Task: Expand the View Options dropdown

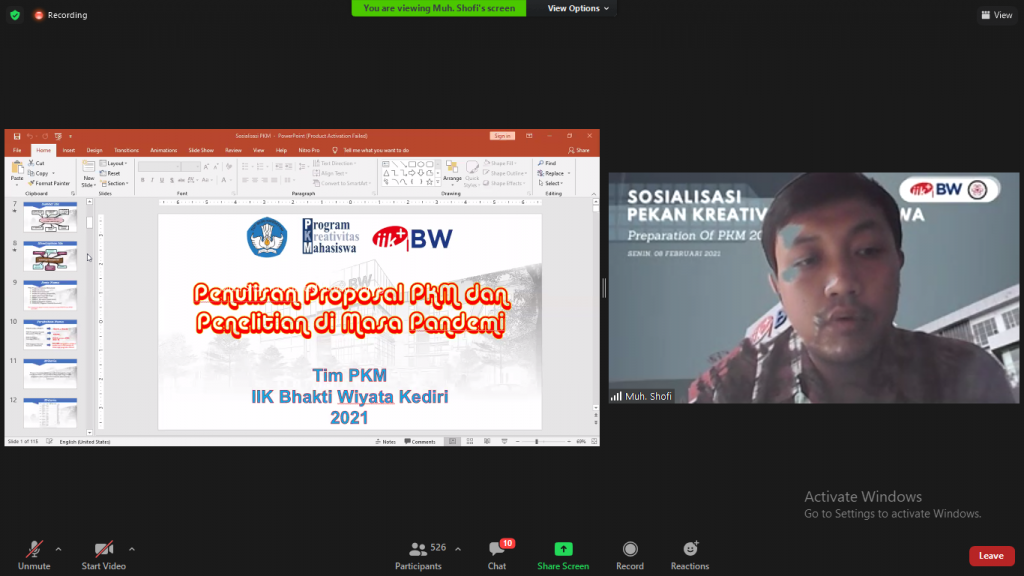Action: pos(579,8)
